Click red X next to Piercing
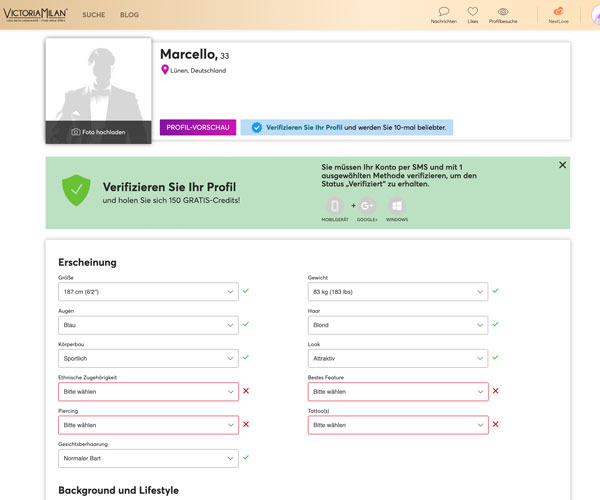 (246, 424)
